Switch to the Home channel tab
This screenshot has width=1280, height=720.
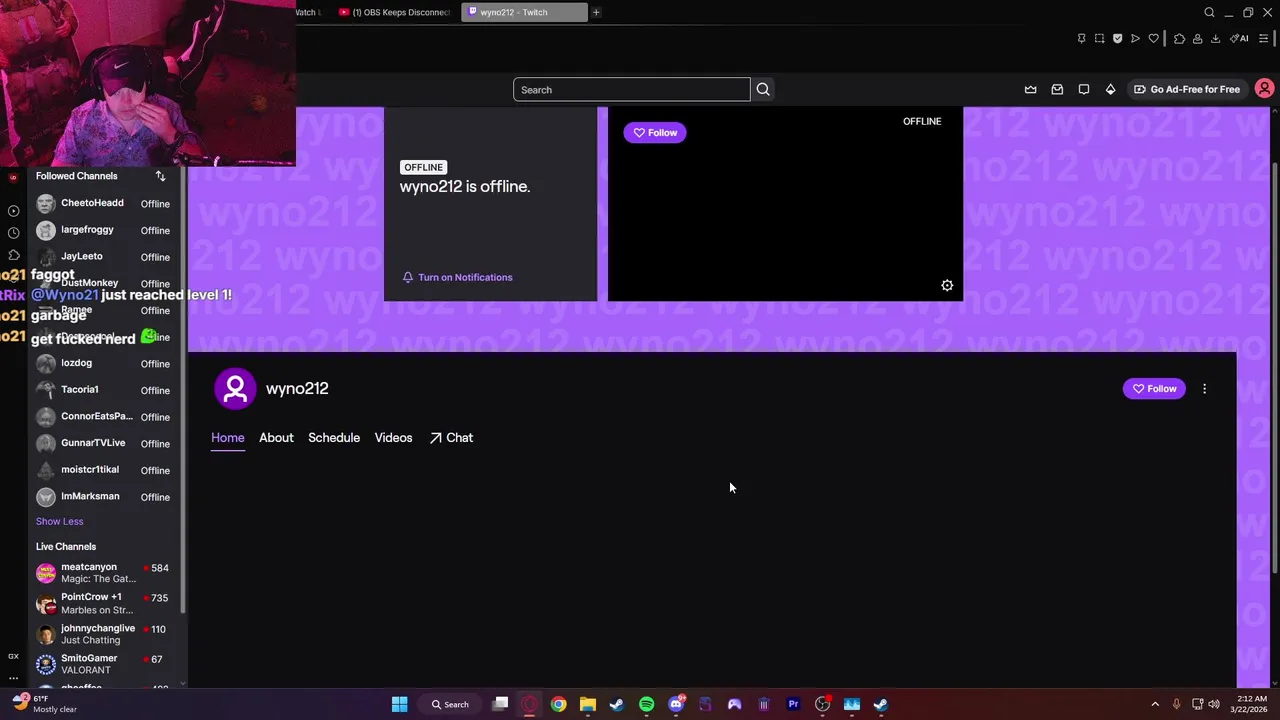[227, 438]
